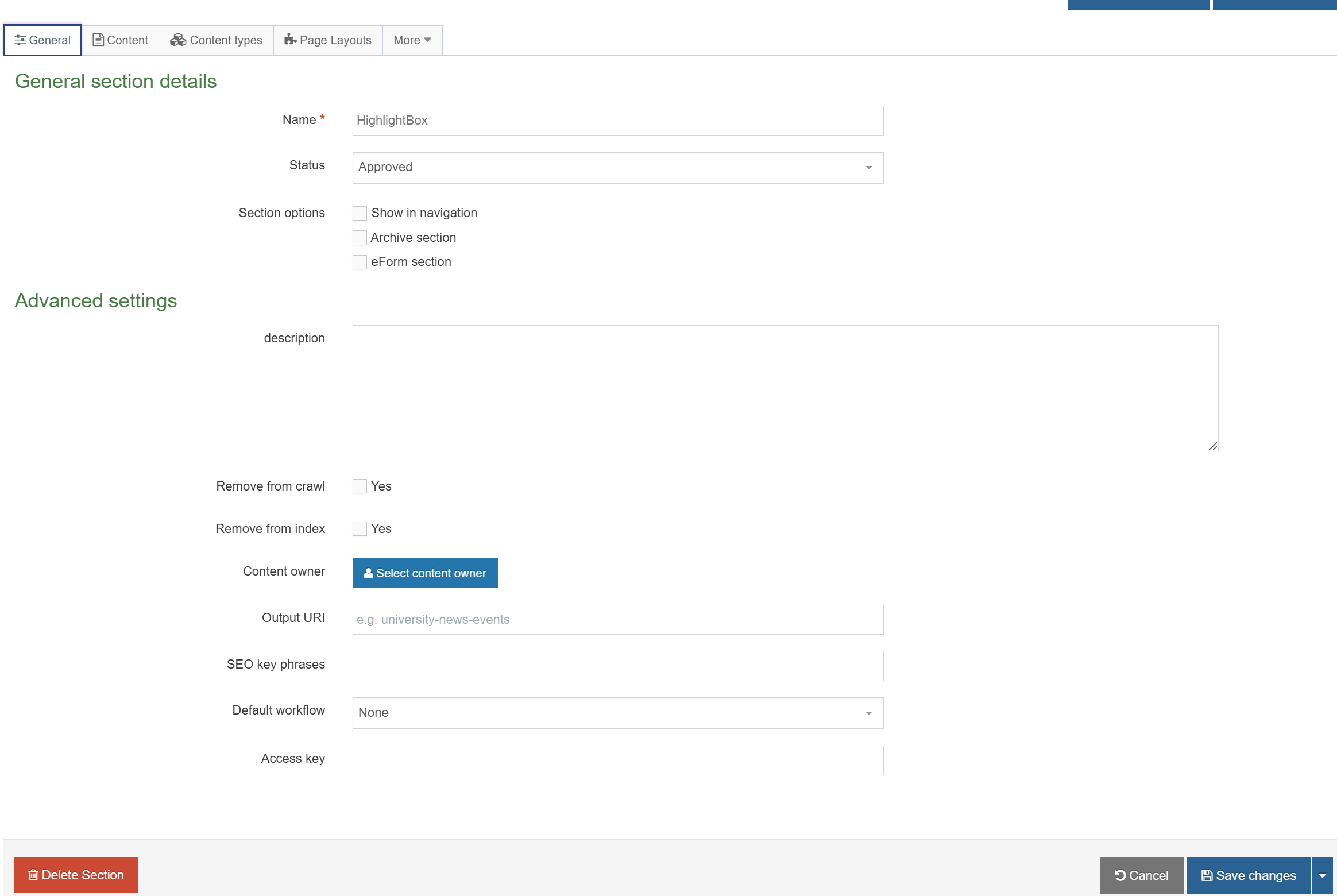Click the user icon on Select content owner
Image resolution: width=1337 pixels, height=896 pixels.
click(368, 573)
